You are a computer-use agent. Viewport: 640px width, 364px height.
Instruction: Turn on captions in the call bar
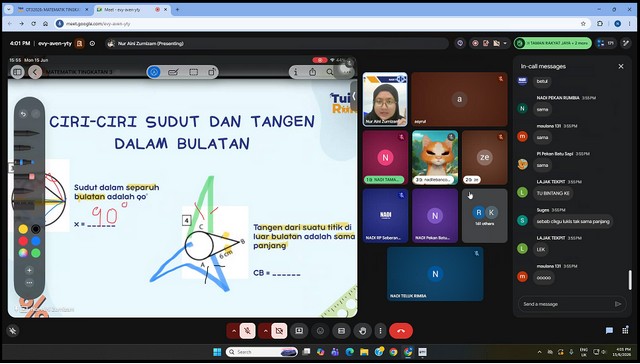point(341,331)
